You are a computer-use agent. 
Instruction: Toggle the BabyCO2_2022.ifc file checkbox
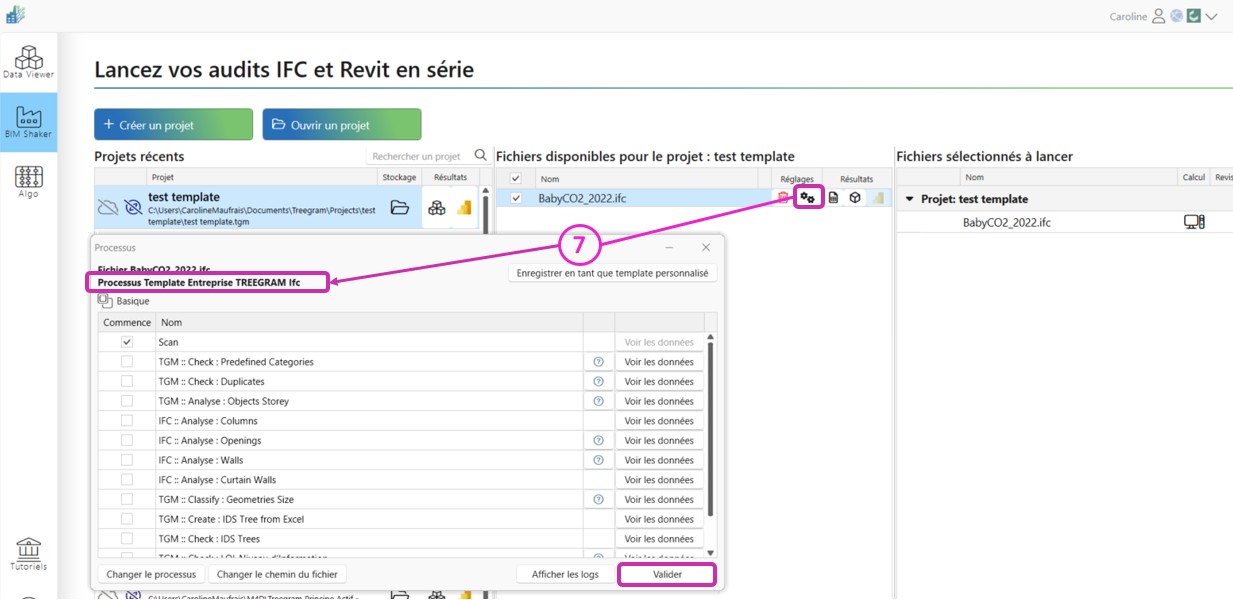[x=516, y=198]
